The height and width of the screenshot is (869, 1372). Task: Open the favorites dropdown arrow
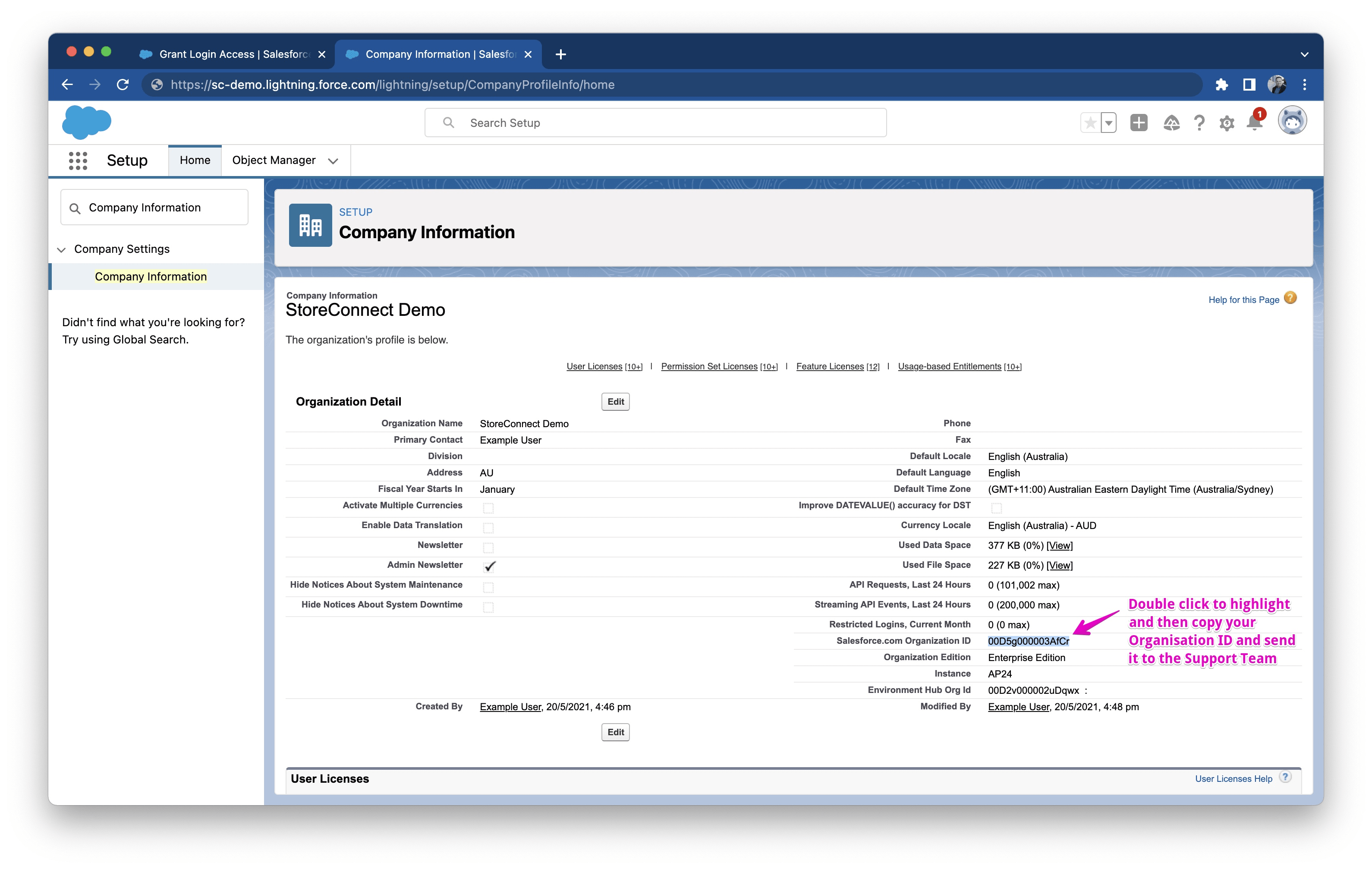1108,123
